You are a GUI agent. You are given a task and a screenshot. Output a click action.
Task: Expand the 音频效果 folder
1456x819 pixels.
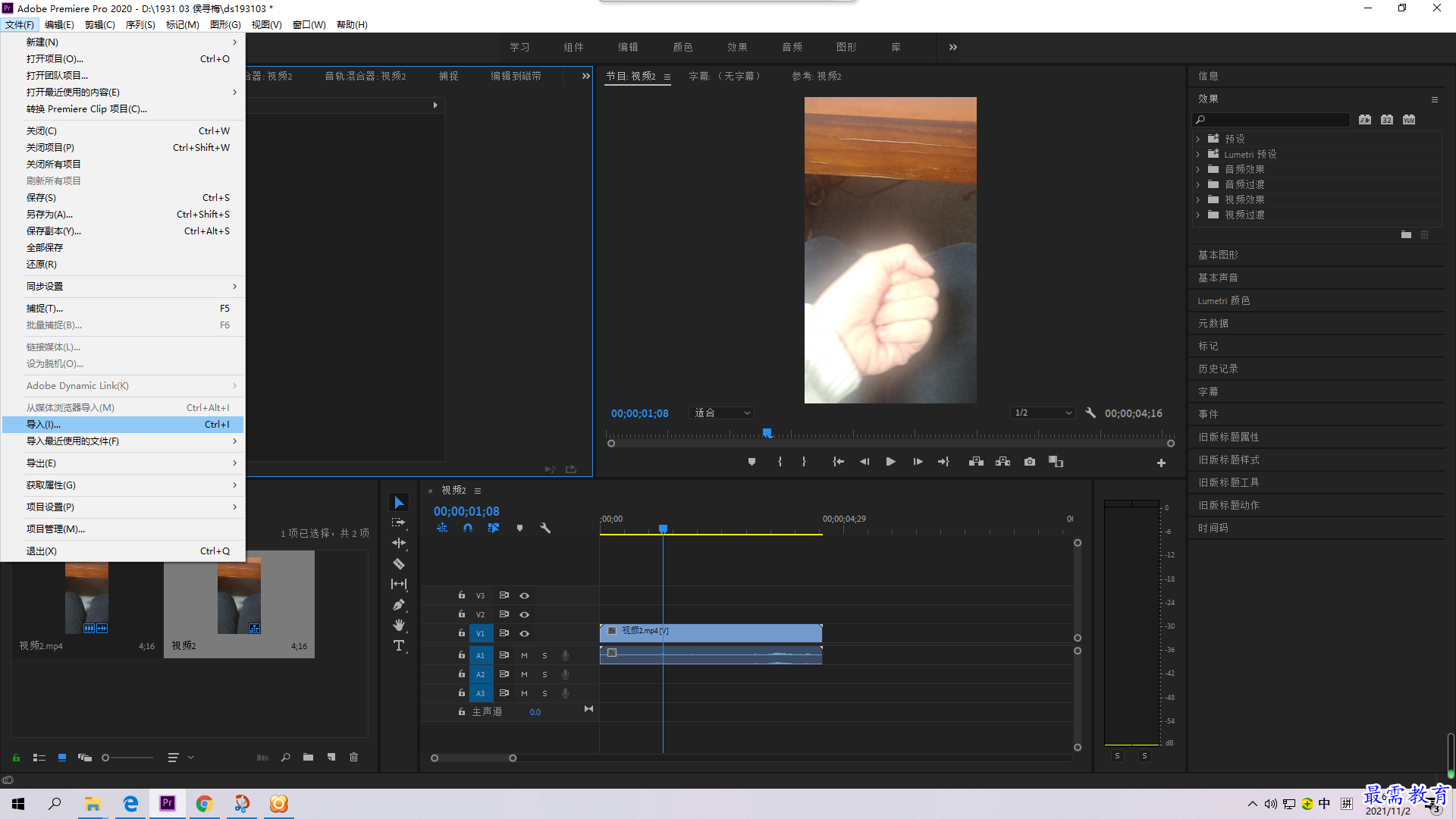tap(1198, 169)
